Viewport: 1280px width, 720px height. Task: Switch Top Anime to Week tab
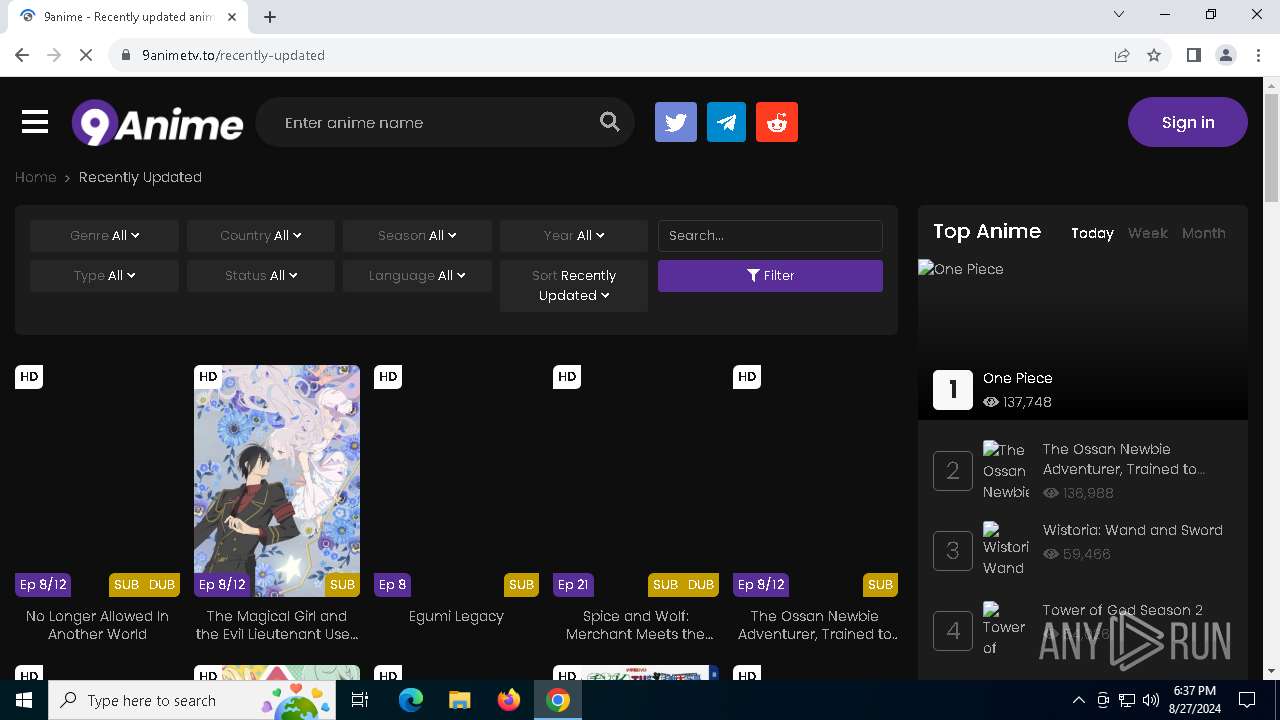coord(1147,233)
